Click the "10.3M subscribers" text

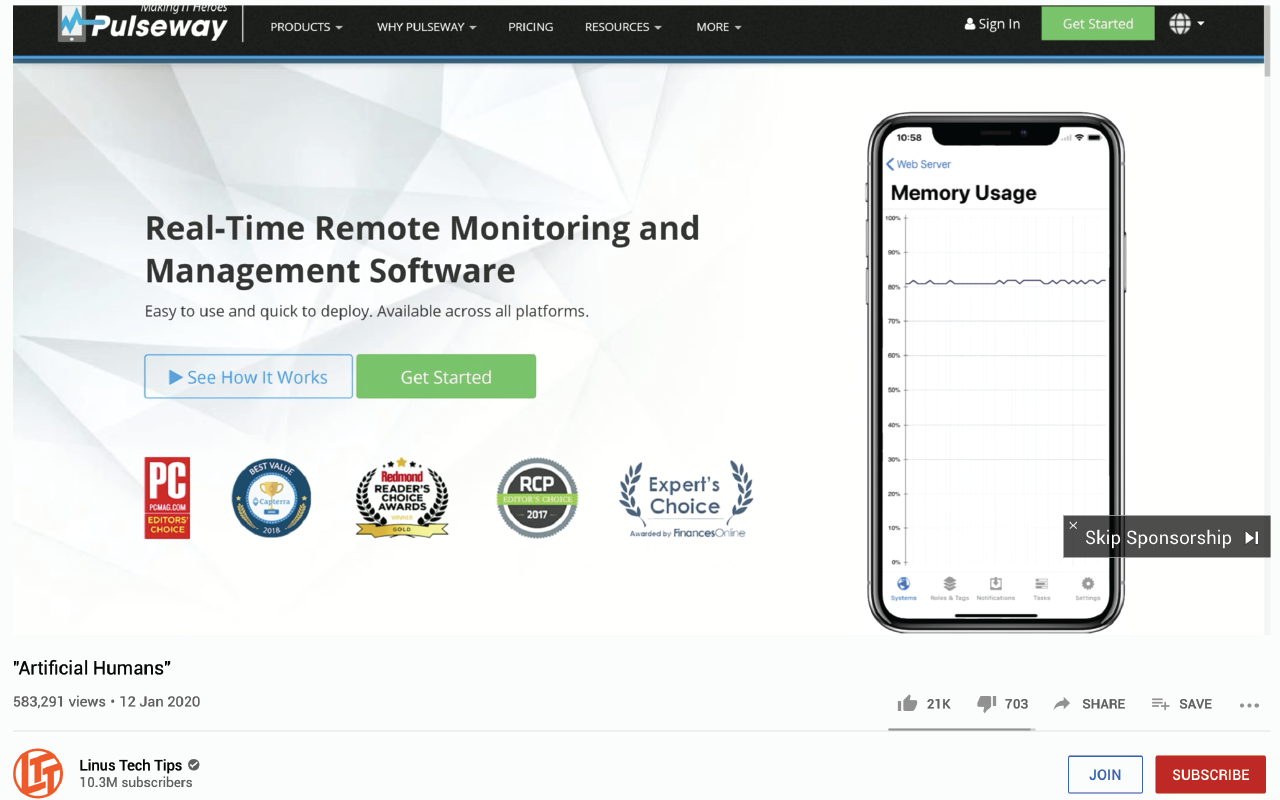(x=136, y=783)
